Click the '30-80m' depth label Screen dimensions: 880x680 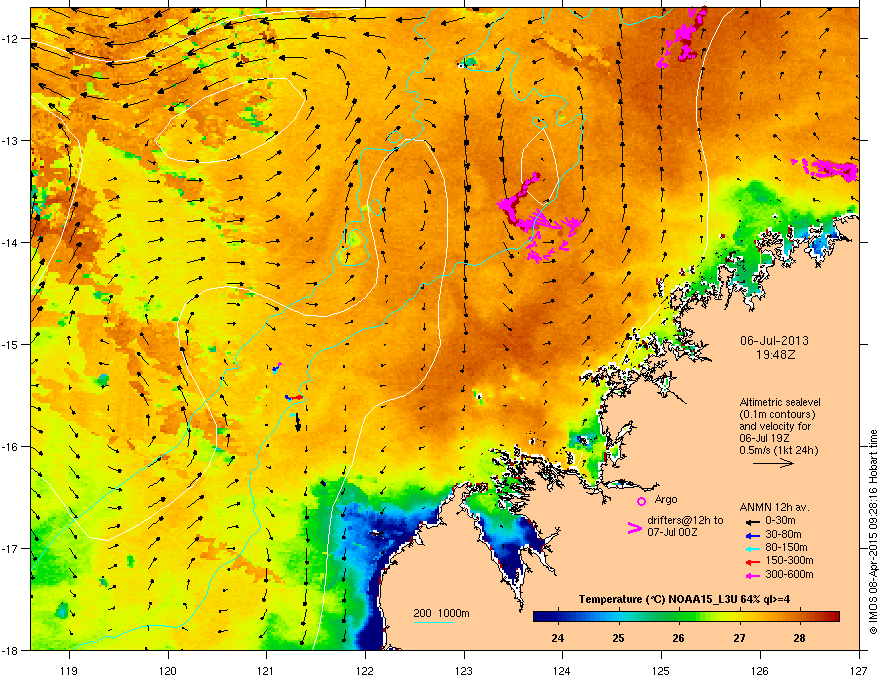tap(783, 534)
